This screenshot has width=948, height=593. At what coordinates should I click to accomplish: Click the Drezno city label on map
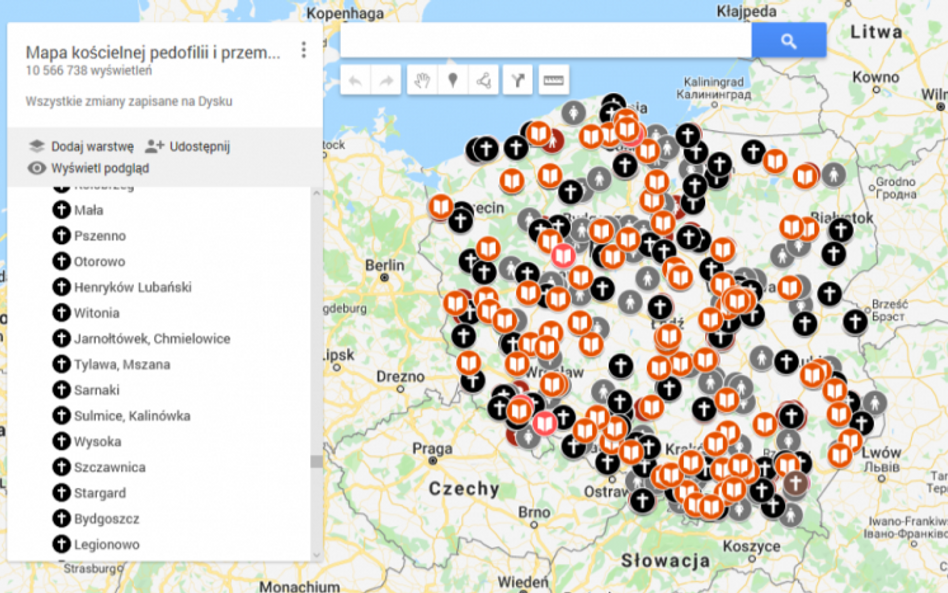[x=400, y=377]
